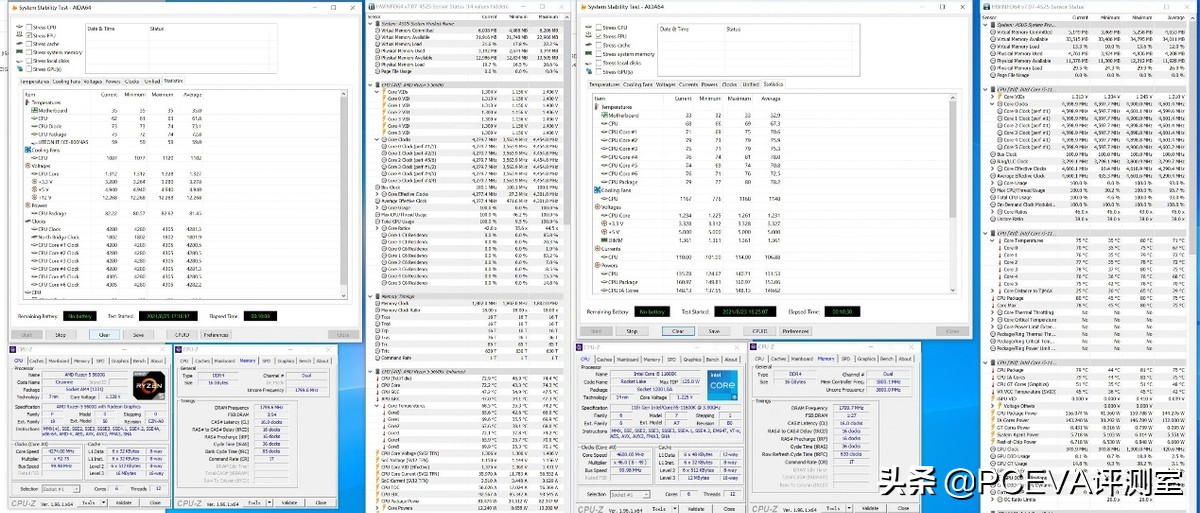Toggle Stress FPU checkbox in right AIDA64 window
This screenshot has width=1200, height=513.
(x=599, y=36)
